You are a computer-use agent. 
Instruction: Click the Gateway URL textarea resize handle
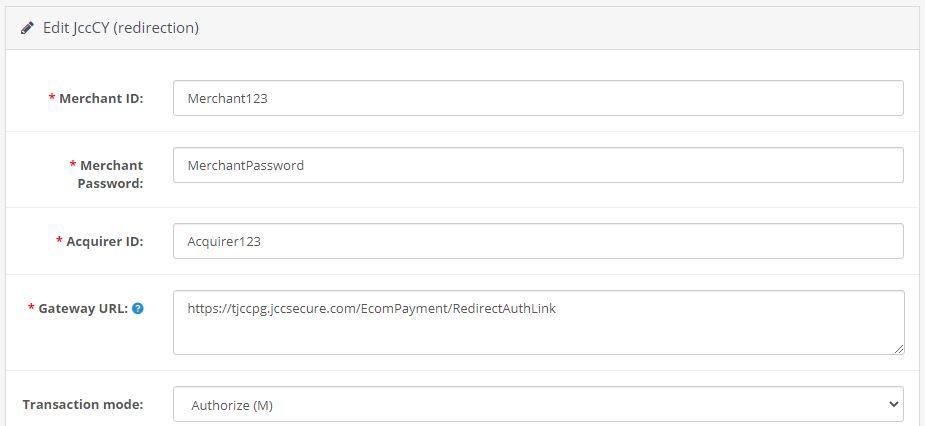[x=898, y=349]
